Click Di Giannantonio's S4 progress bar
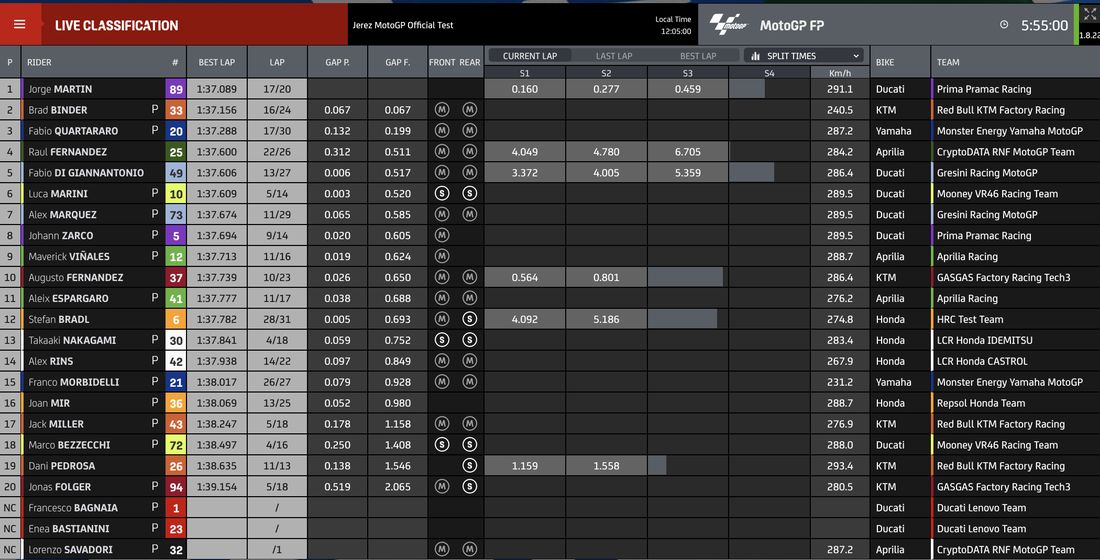The image size is (1100, 560). point(752,173)
